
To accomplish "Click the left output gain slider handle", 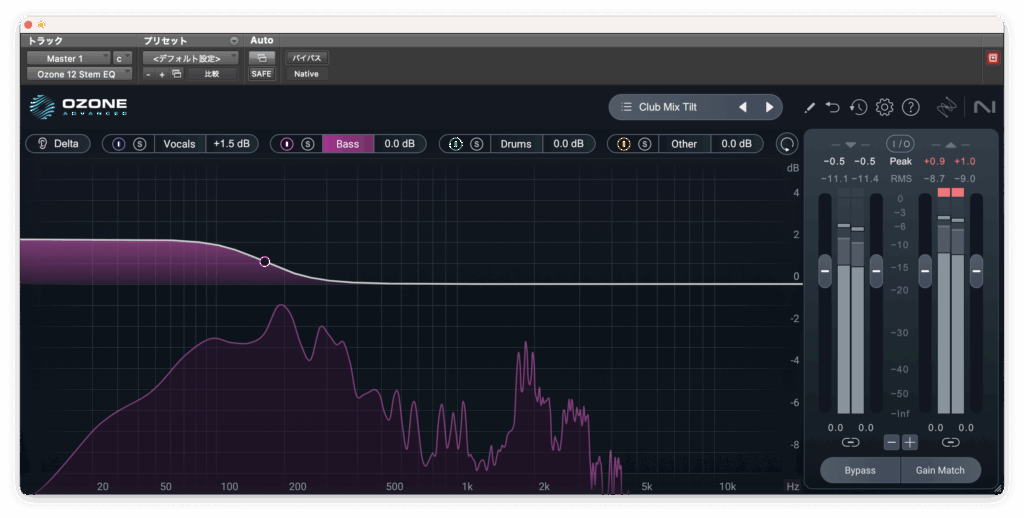I will click(925, 270).
